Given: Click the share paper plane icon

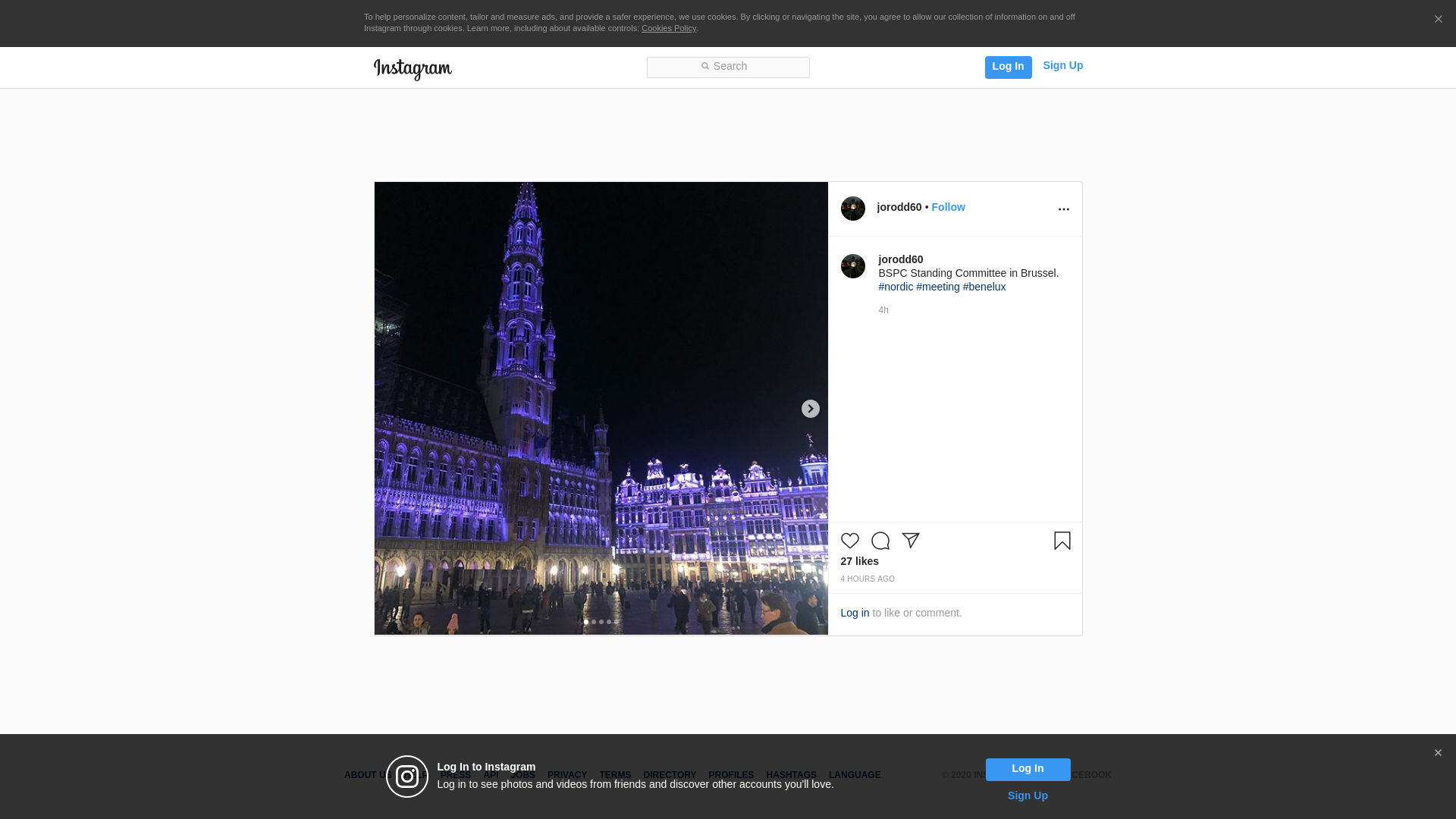Looking at the screenshot, I should (910, 541).
